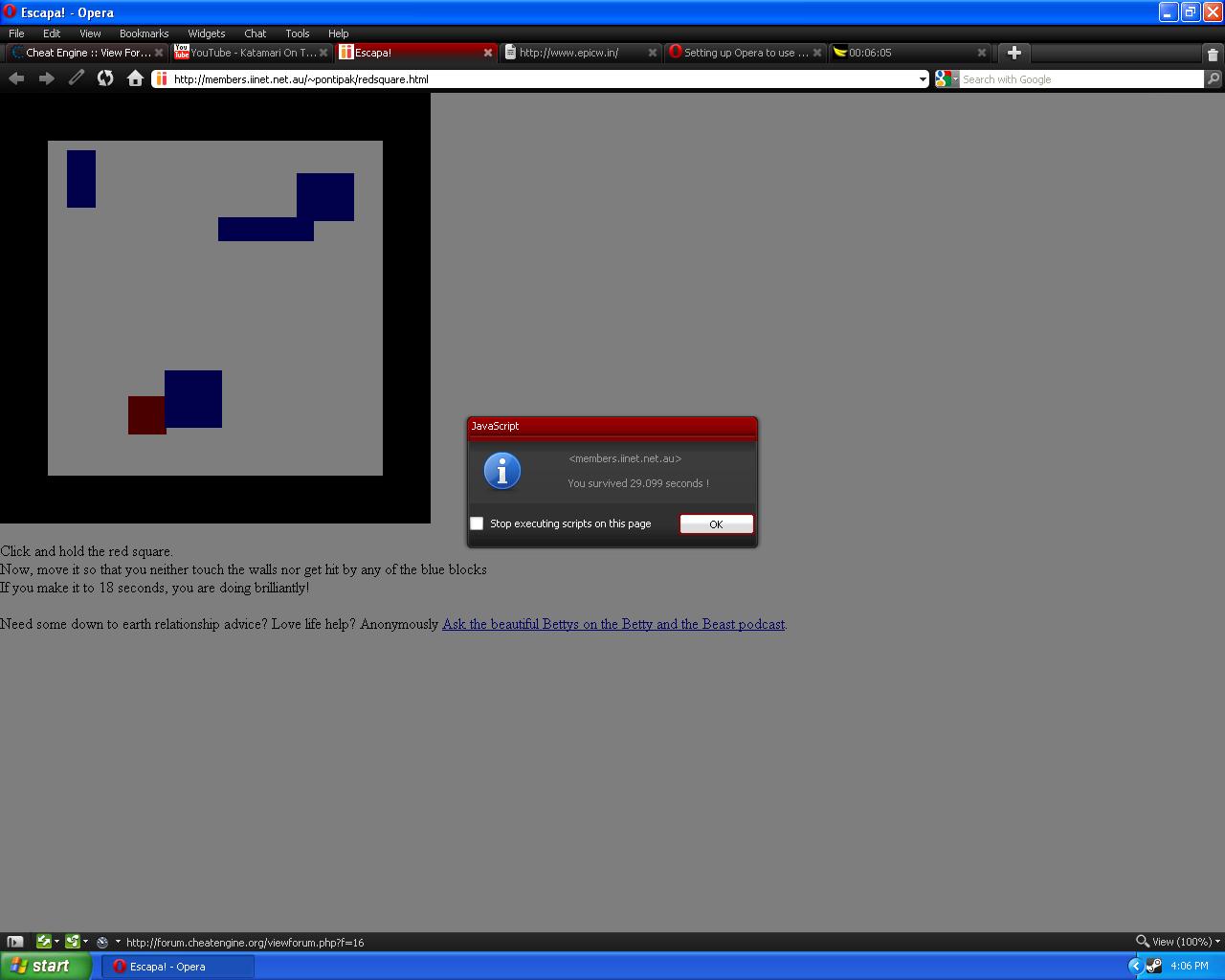Click the Windows Start button
The height and width of the screenshot is (980, 1225).
43,966
